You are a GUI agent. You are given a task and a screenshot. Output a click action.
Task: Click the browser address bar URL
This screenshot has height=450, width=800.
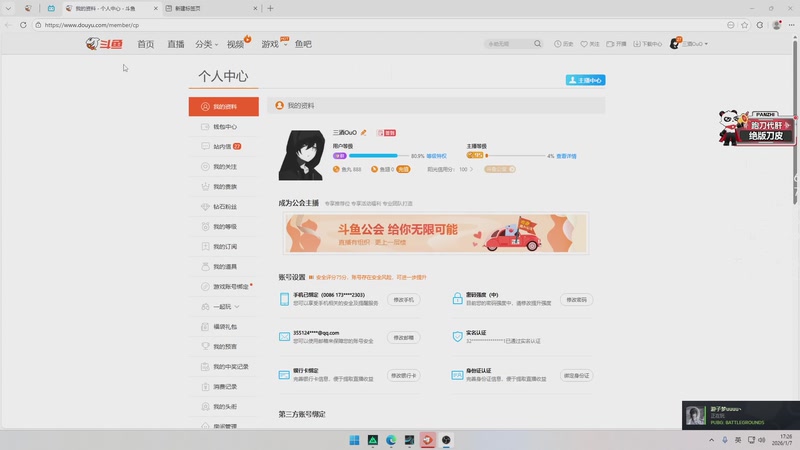click(92, 25)
